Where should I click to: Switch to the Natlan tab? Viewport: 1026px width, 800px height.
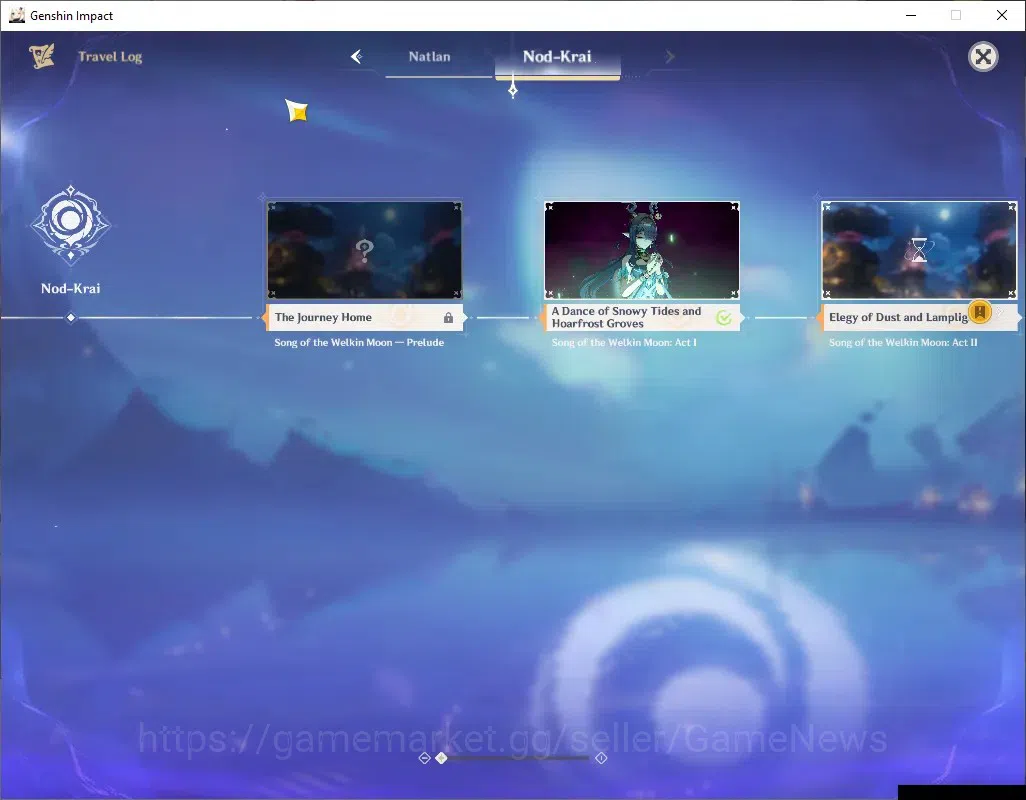point(429,57)
